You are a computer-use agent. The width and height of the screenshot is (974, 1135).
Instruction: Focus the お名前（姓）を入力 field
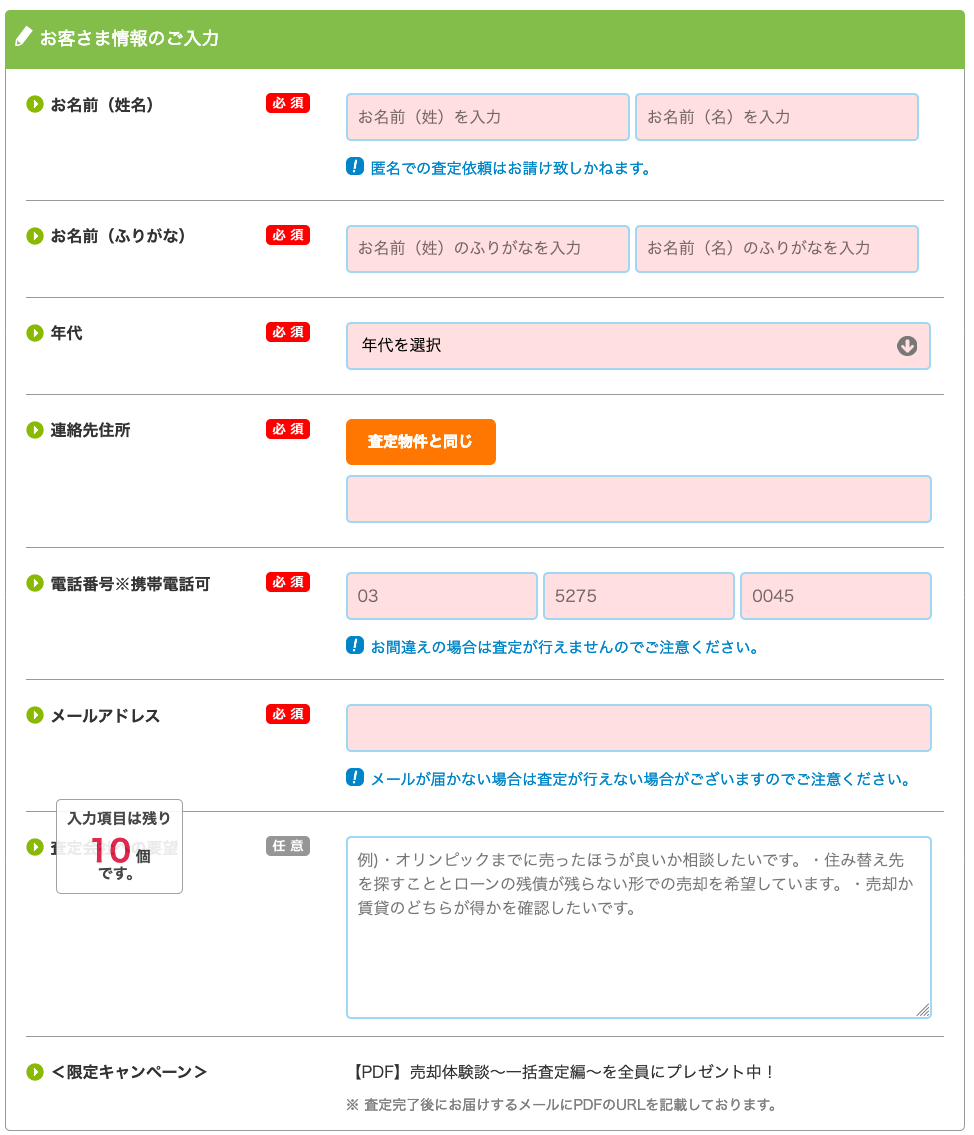(488, 117)
